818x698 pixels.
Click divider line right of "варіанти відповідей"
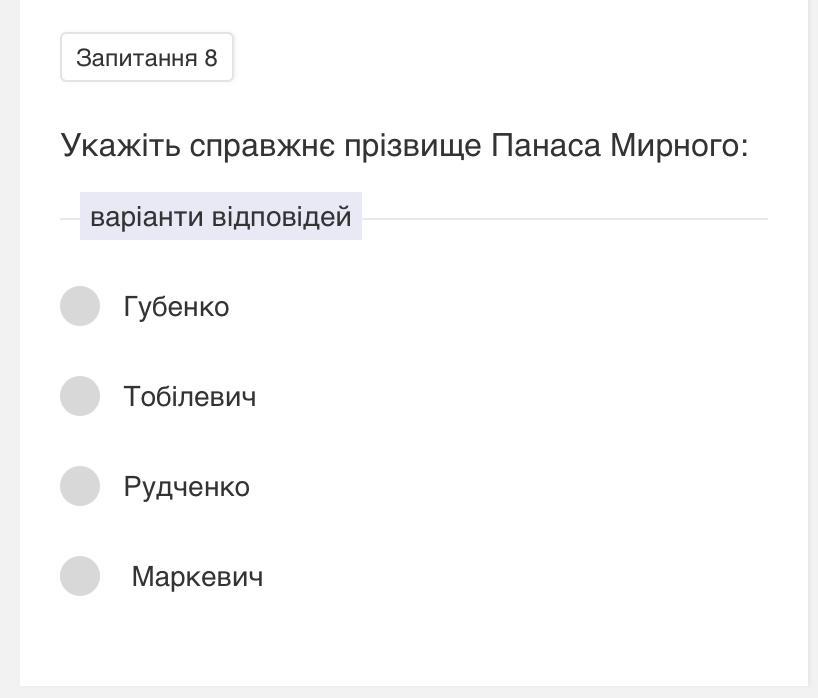(564, 218)
